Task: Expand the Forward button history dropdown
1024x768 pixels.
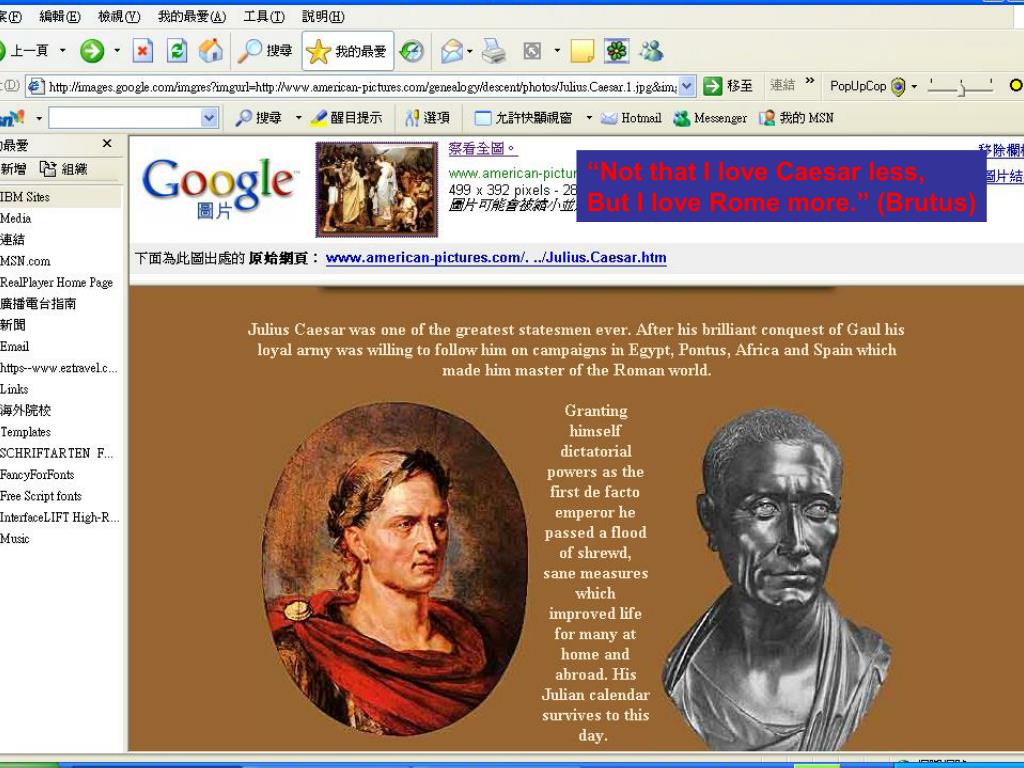Action: (x=117, y=50)
